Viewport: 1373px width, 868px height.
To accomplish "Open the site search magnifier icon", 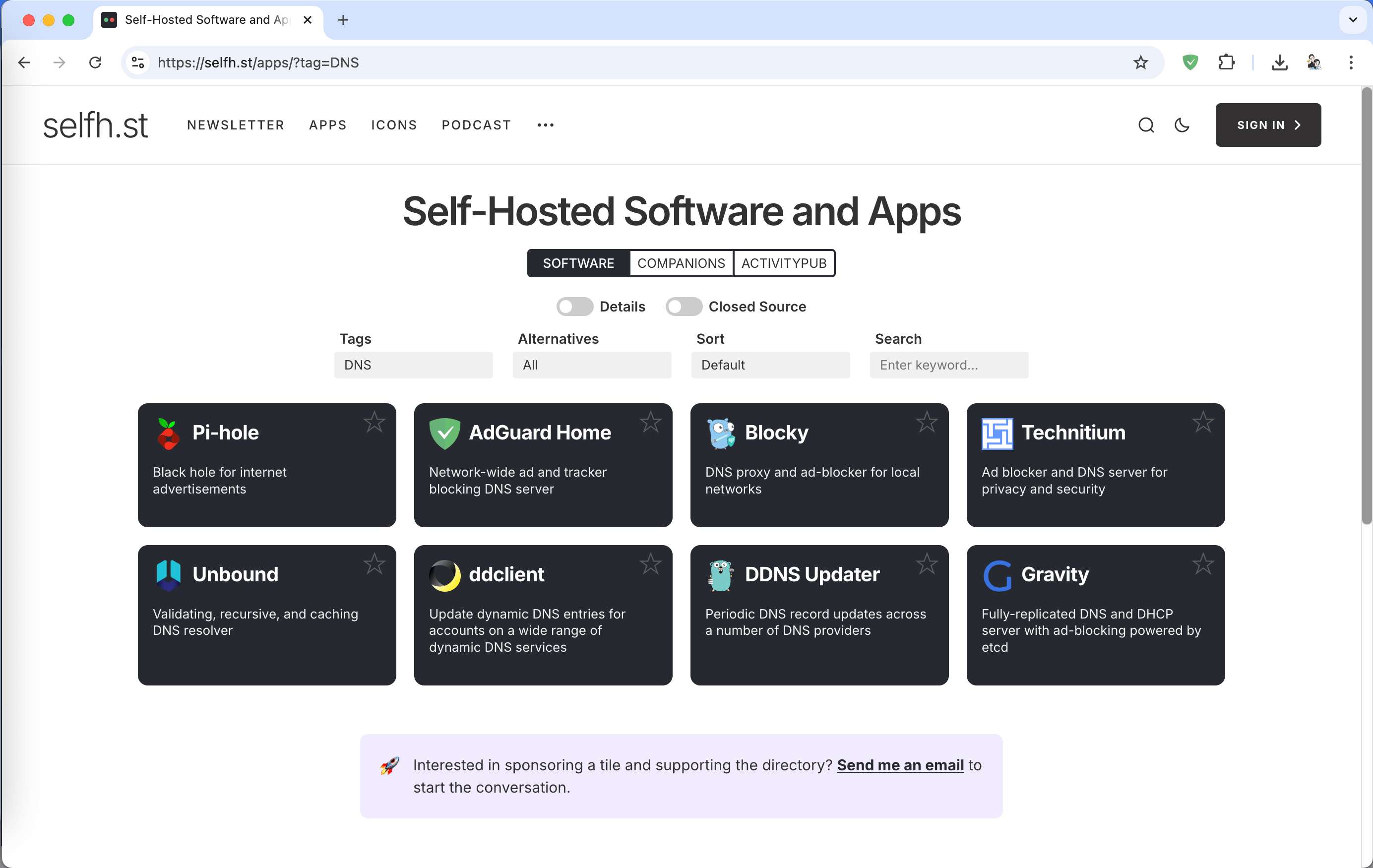I will click(x=1146, y=125).
